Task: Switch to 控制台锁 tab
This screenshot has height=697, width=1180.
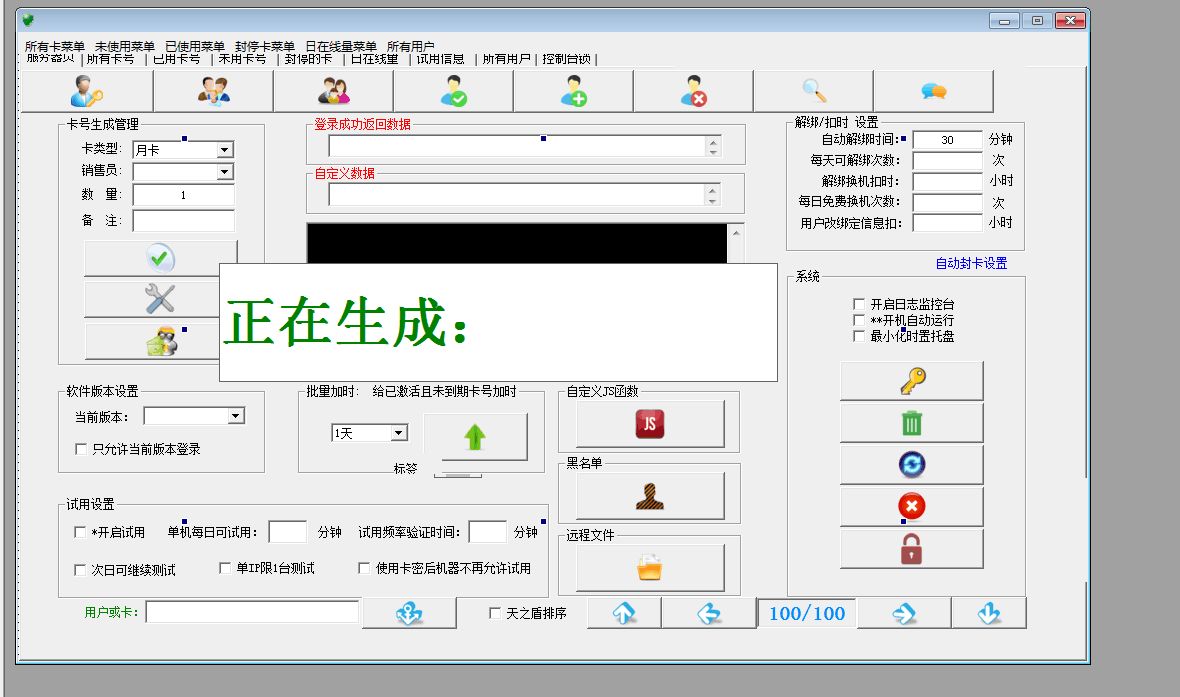Action: (x=566, y=59)
